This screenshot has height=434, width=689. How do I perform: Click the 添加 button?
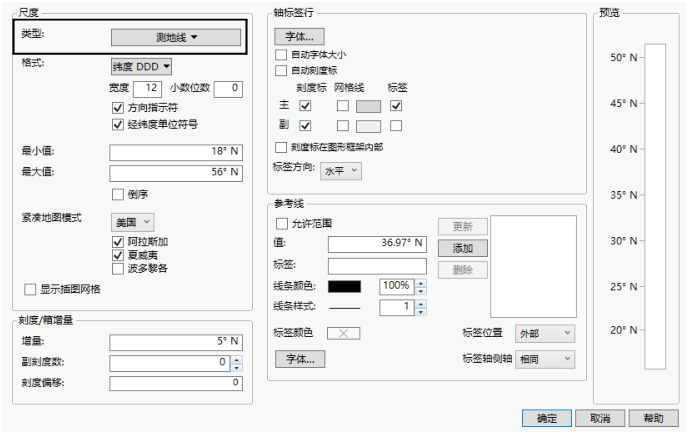(463, 249)
